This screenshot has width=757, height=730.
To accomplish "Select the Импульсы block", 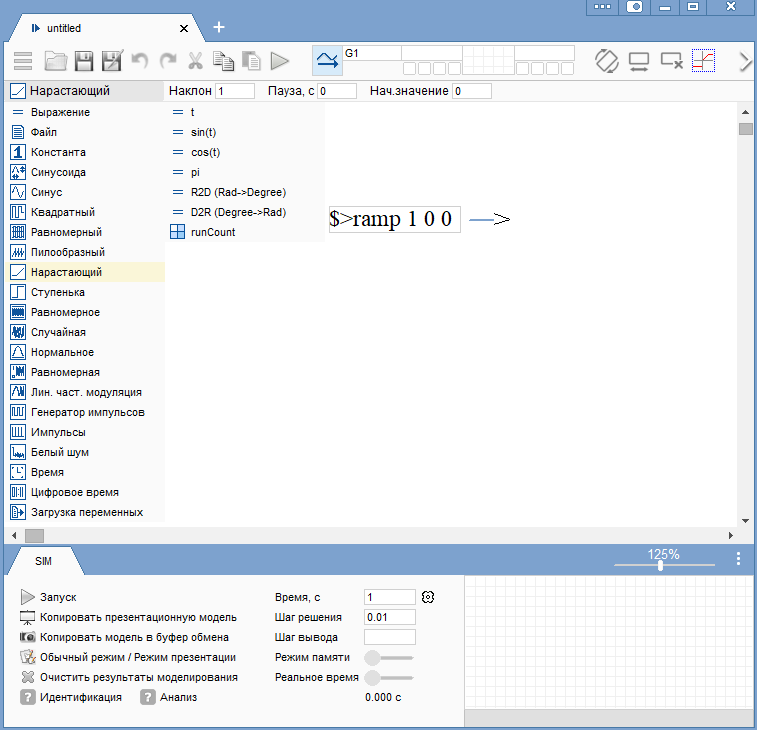I will click(87, 432).
